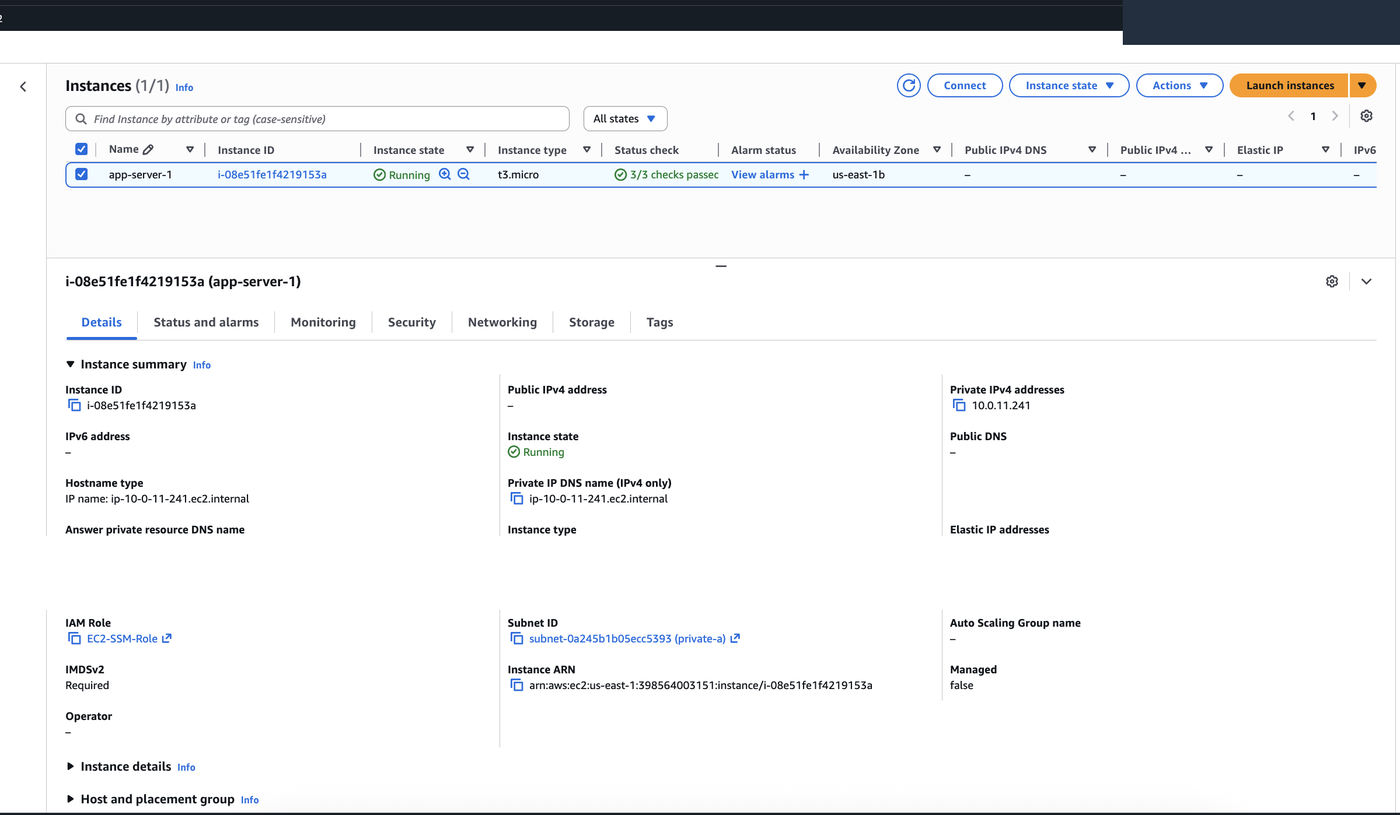This screenshot has height=815, width=1400.
Task: Sort by Public IPv4 DNS column
Action: point(1092,150)
